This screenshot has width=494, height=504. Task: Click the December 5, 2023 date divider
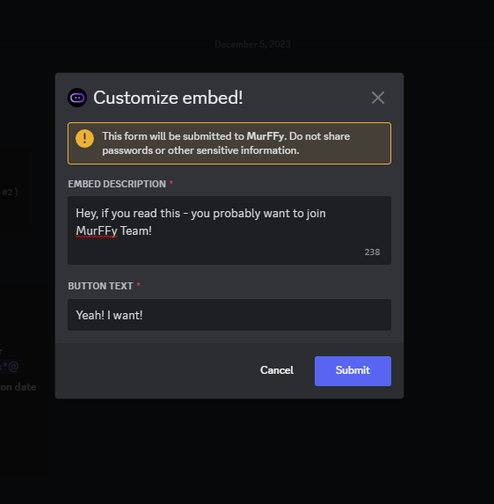click(x=252, y=44)
